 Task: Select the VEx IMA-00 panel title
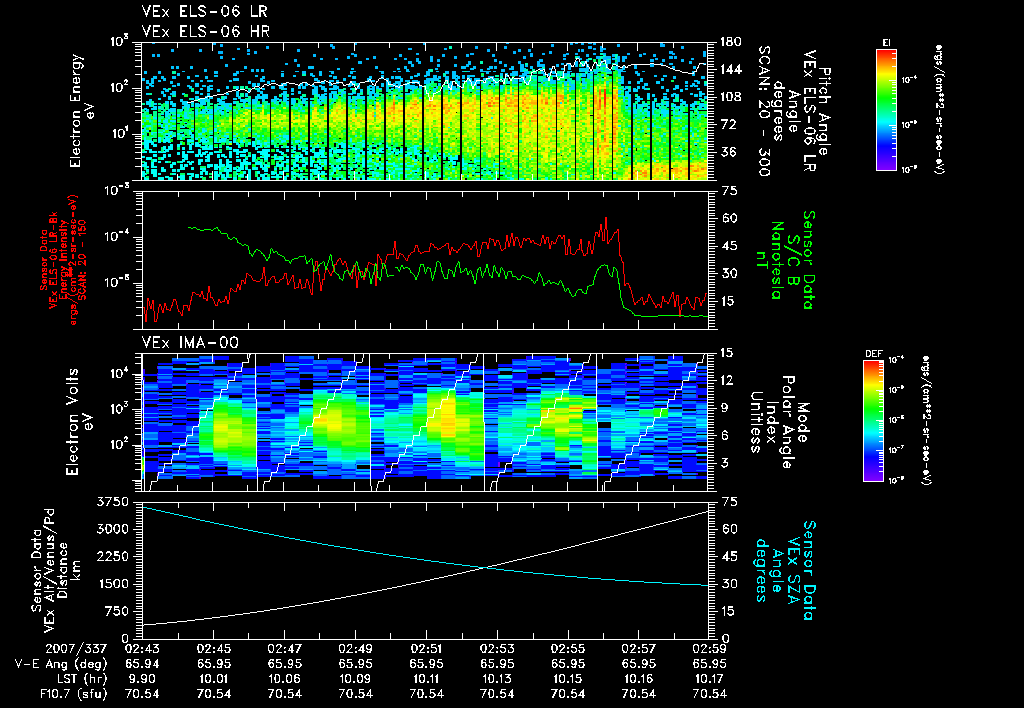tap(190, 342)
